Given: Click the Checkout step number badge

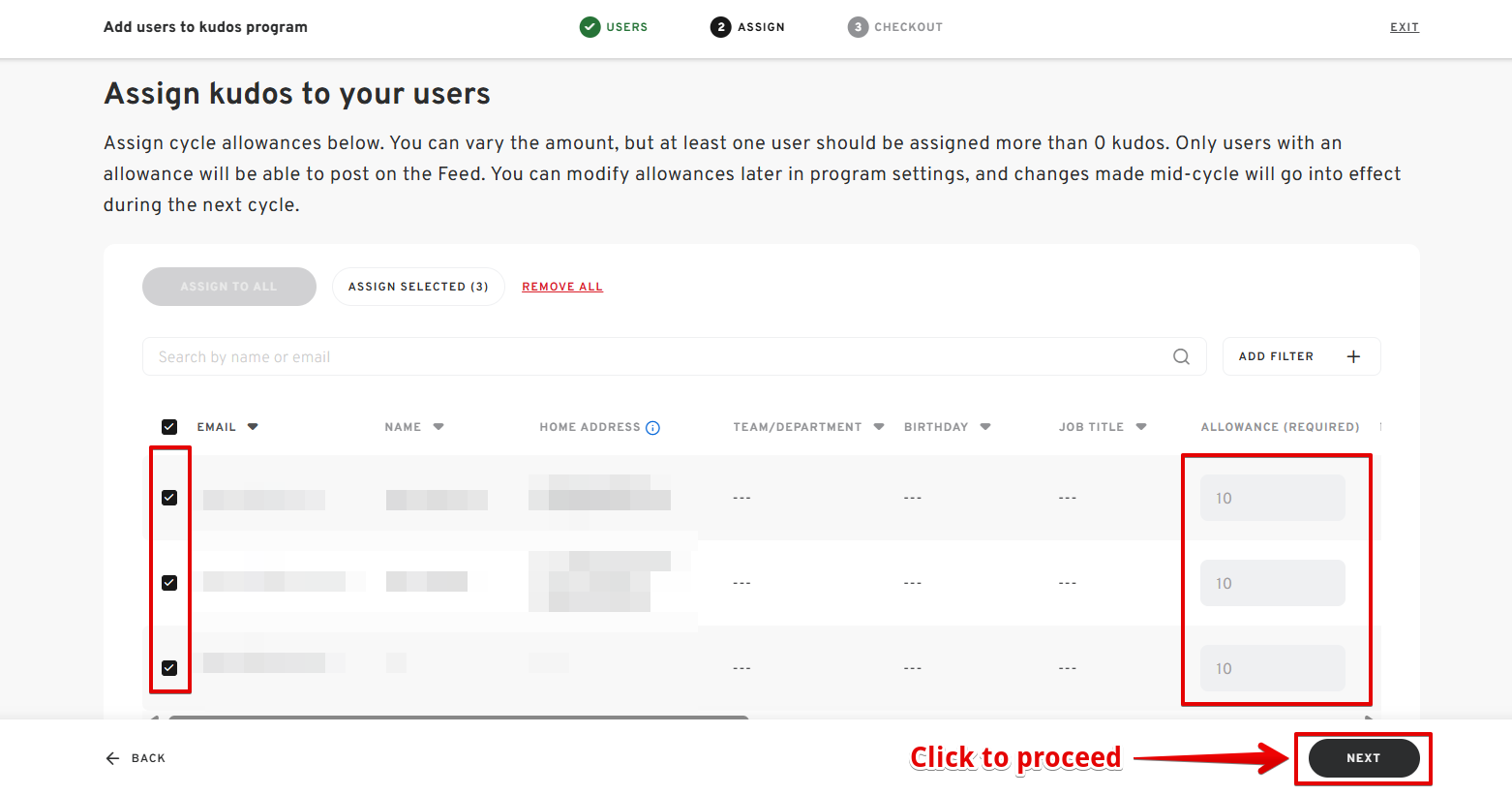Looking at the screenshot, I should tap(858, 27).
